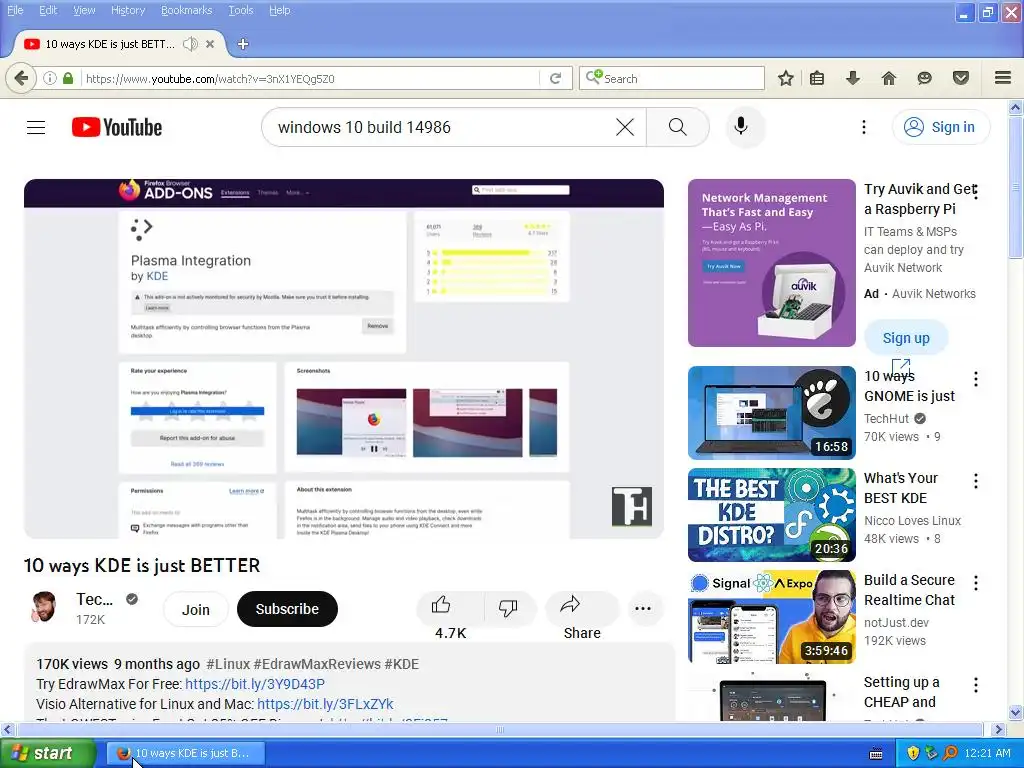Submit search with magnifier button
The width and height of the screenshot is (1024, 768).
677,127
